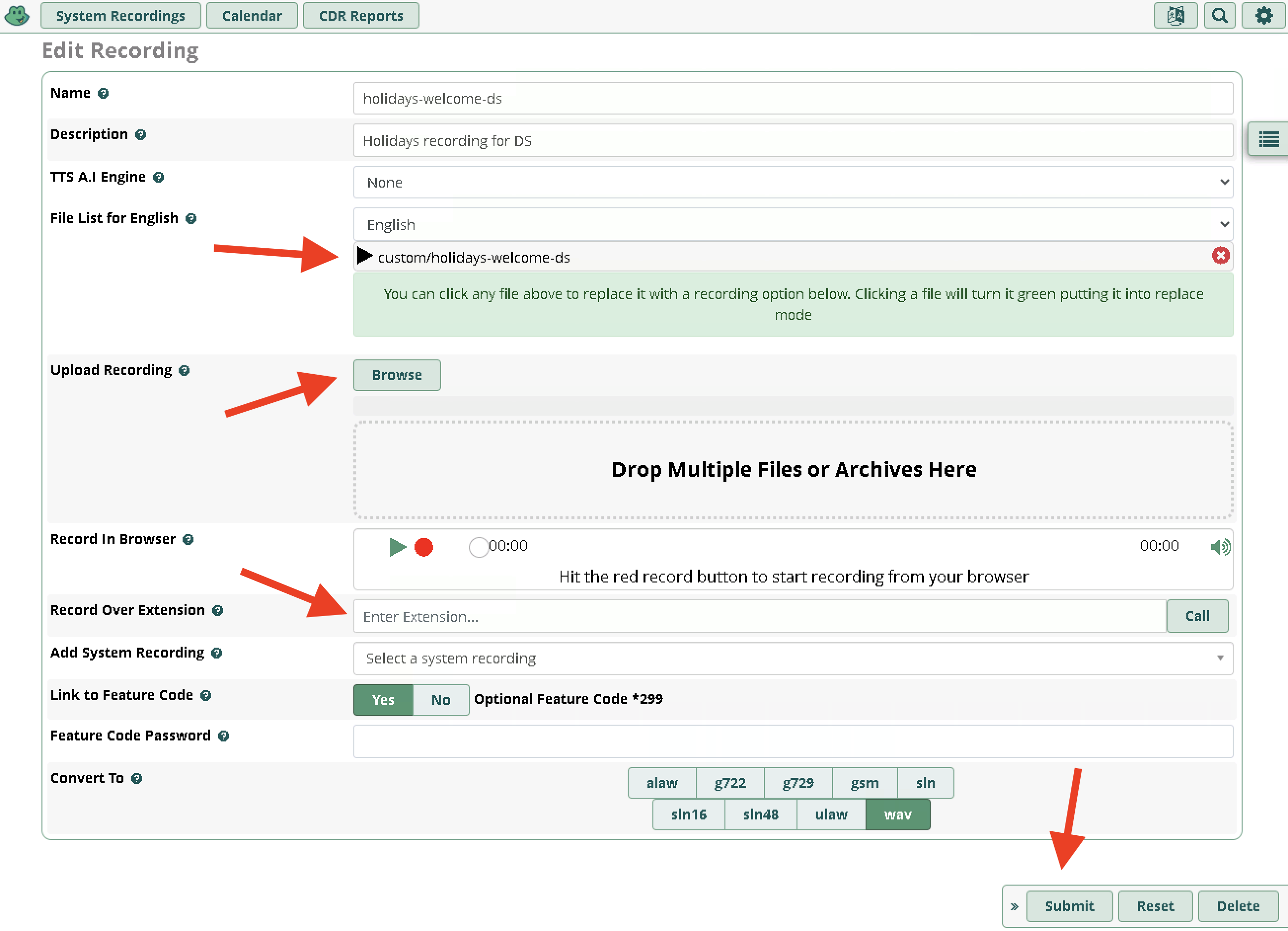This screenshot has height=931, width=1288.
Task: Show help for Convert To
Action: coord(136,779)
